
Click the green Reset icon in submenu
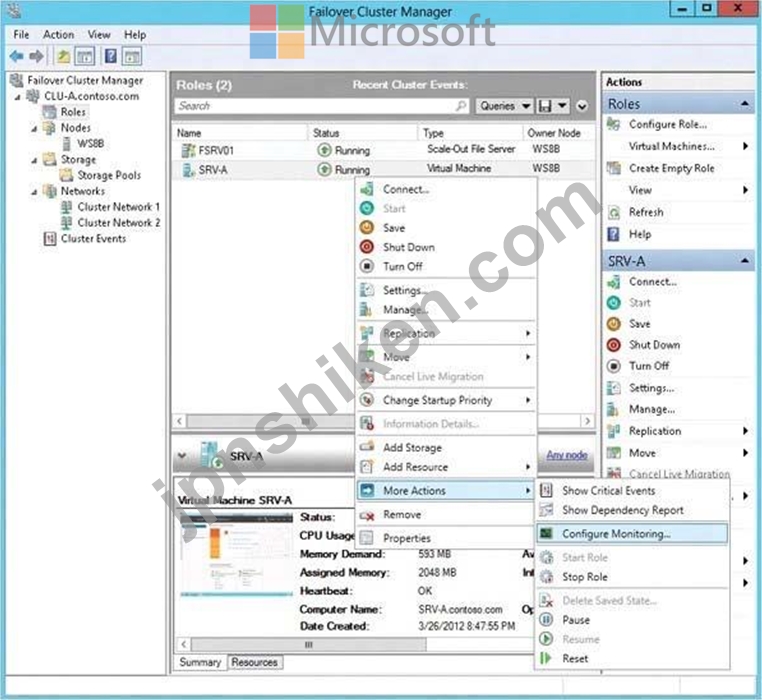(x=546, y=658)
